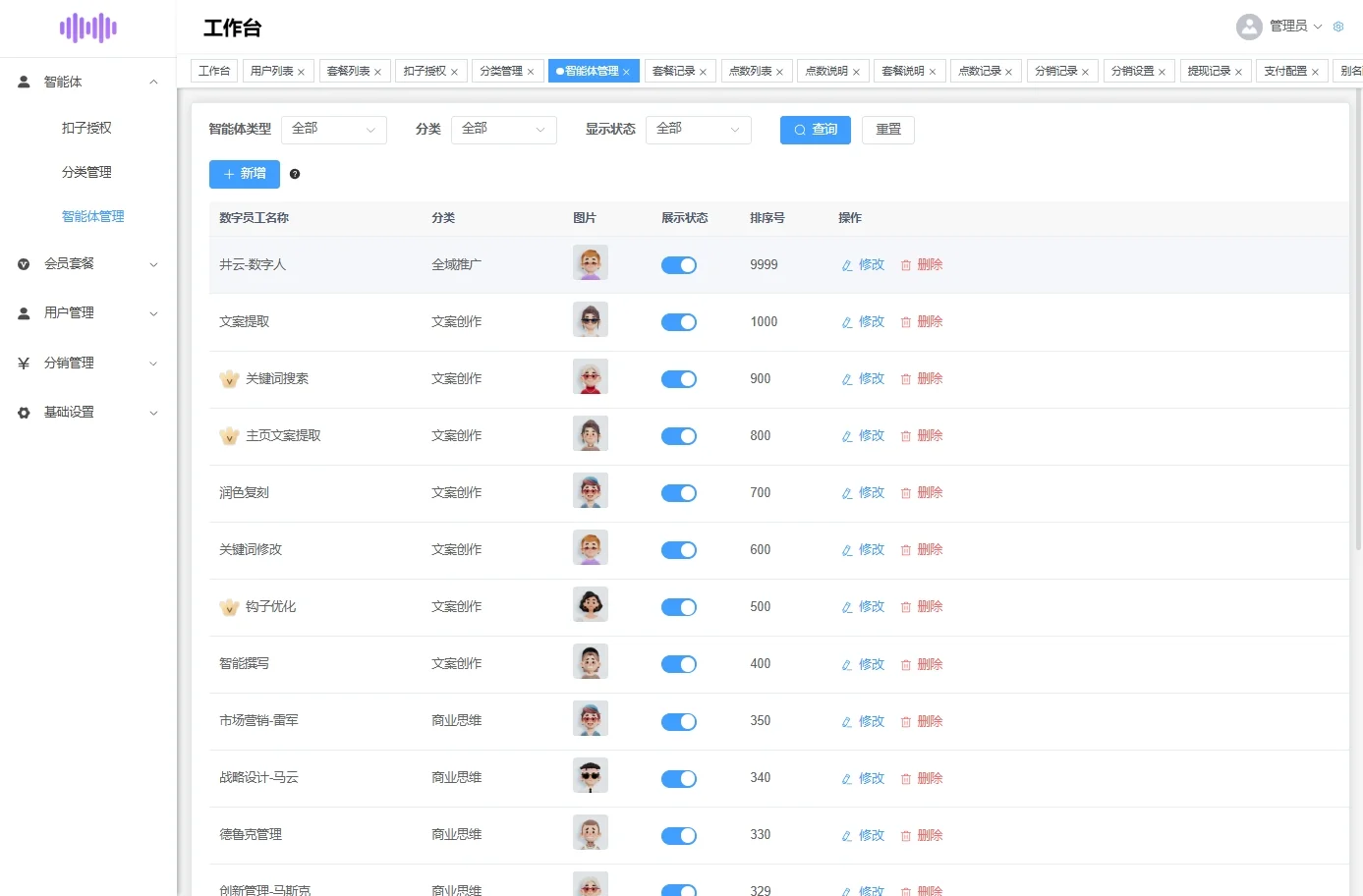The height and width of the screenshot is (896, 1363).
Task: Expand the 基础设置 sidebar menu
Action: 88,413
